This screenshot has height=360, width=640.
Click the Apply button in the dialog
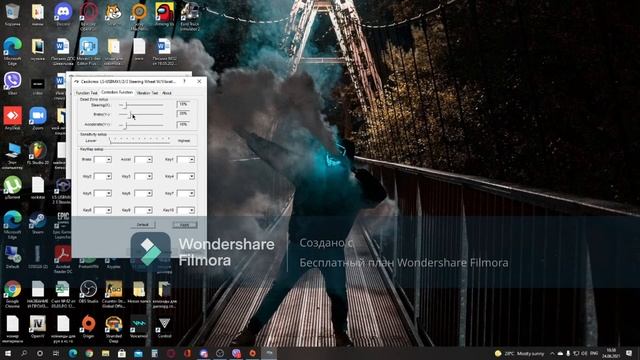point(184,225)
